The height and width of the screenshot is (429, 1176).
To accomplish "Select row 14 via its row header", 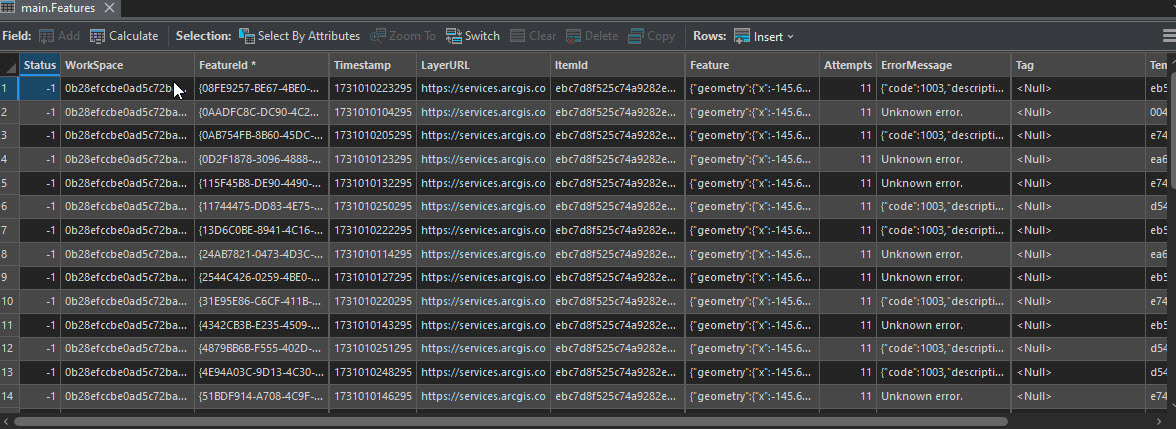I will pyautogui.click(x=9, y=395).
